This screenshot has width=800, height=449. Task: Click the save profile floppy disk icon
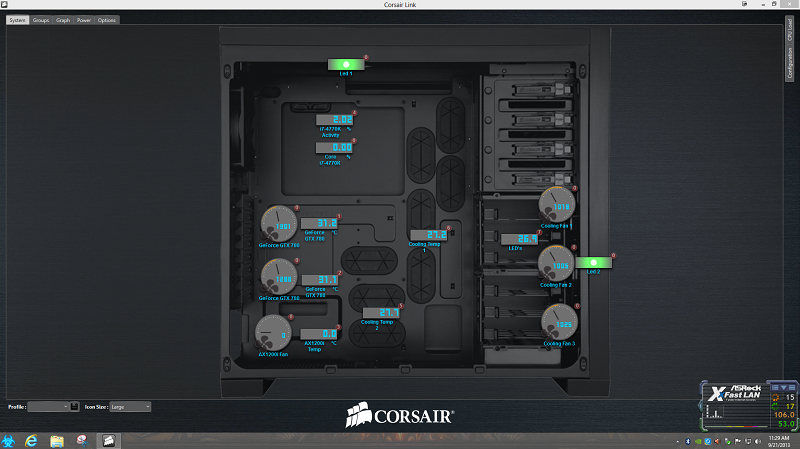coord(74,407)
